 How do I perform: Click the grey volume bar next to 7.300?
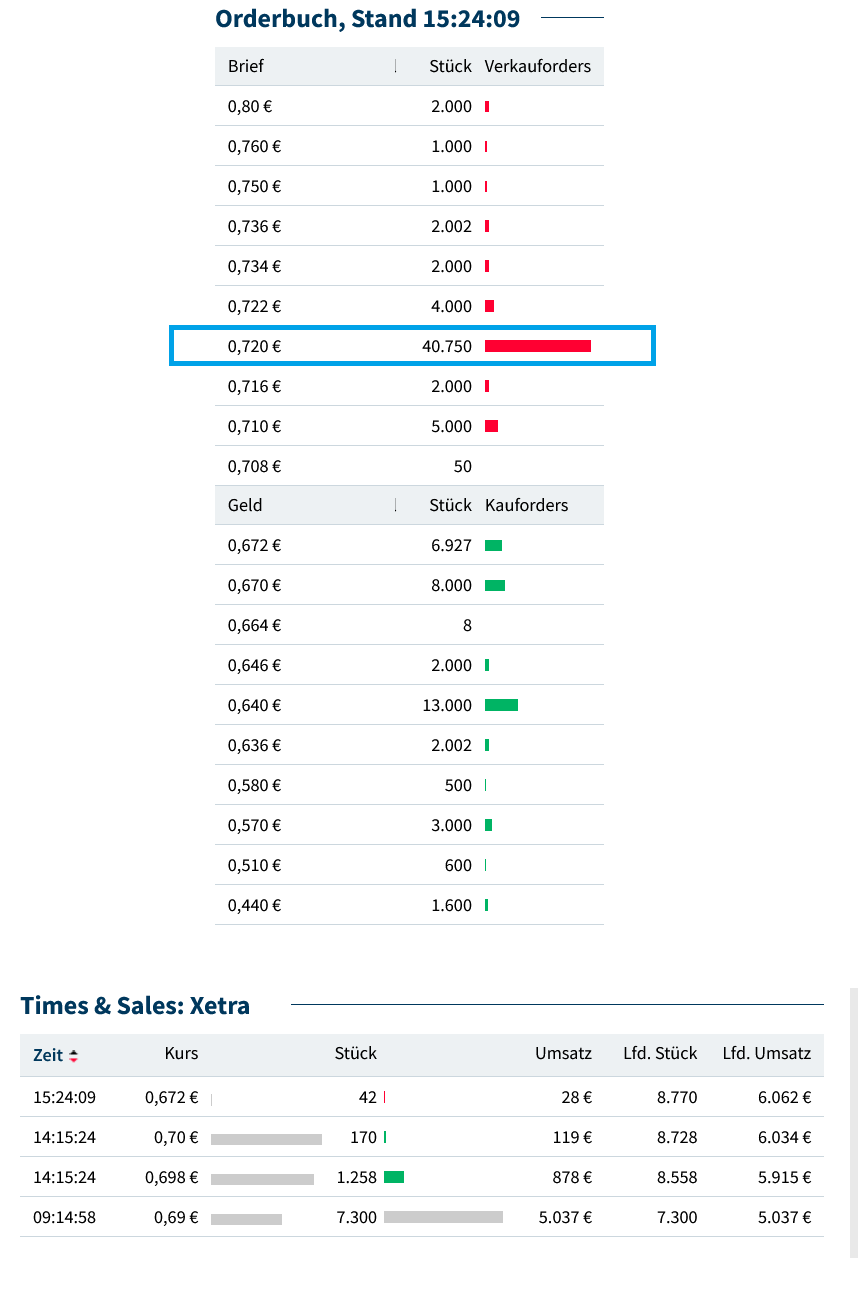pos(443,1217)
